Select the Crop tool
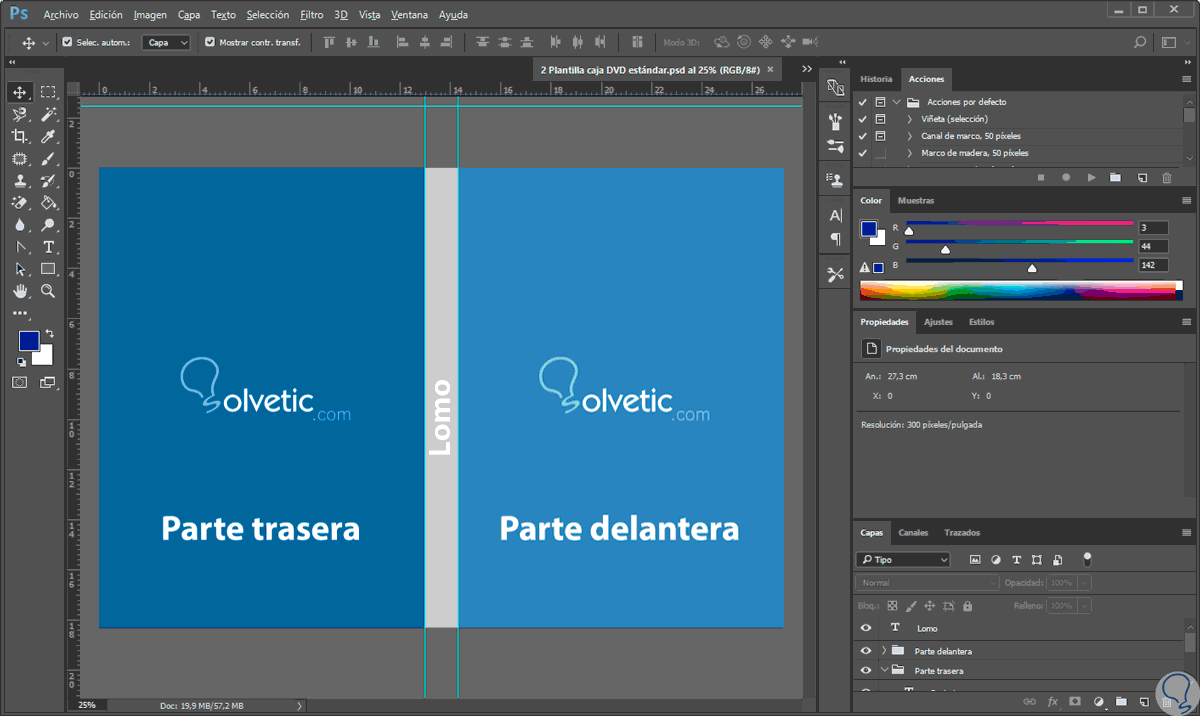 (x=19, y=137)
